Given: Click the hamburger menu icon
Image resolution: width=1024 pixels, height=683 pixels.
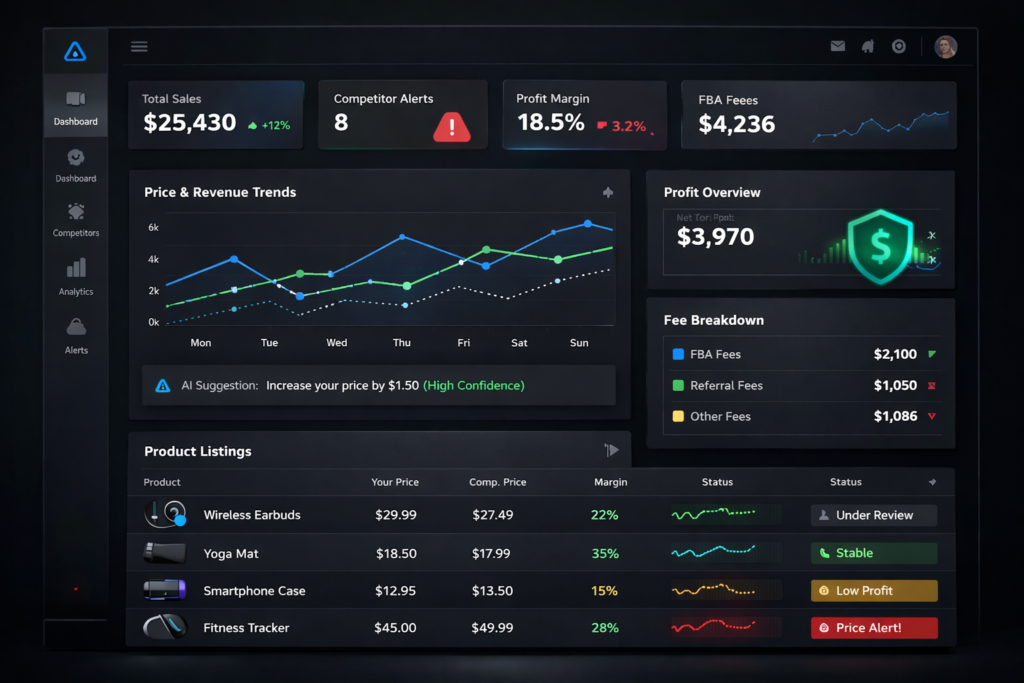Looking at the screenshot, I should click(x=139, y=46).
